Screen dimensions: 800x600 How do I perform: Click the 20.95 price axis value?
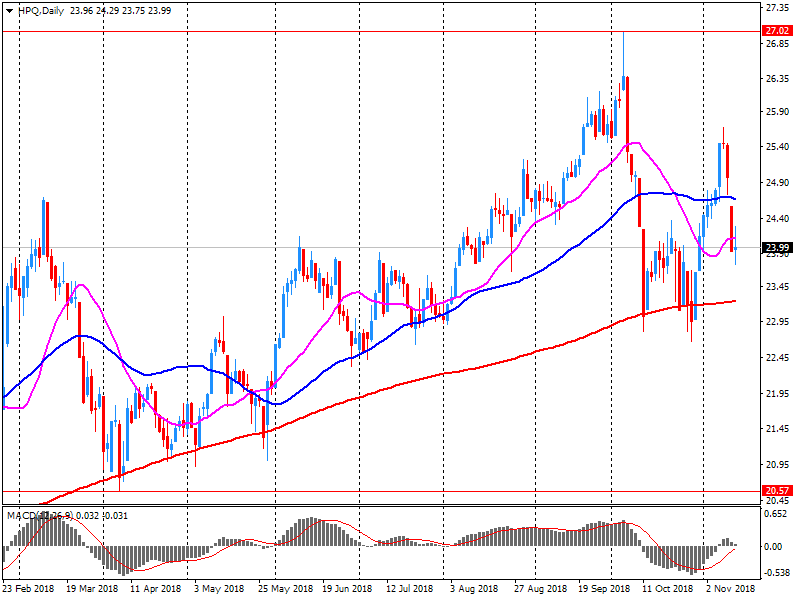click(x=777, y=464)
